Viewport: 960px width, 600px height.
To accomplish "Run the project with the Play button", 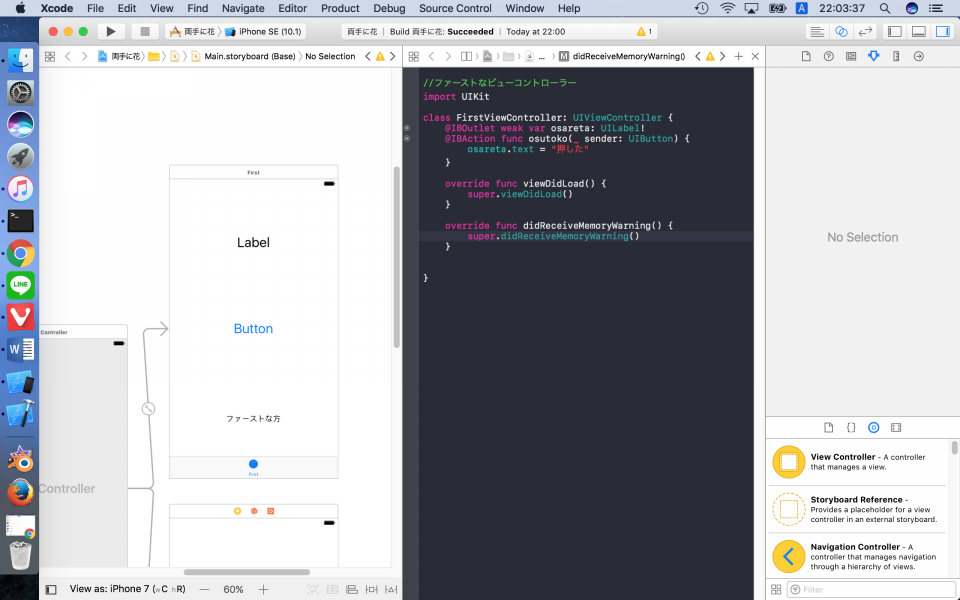I will point(111,31).
